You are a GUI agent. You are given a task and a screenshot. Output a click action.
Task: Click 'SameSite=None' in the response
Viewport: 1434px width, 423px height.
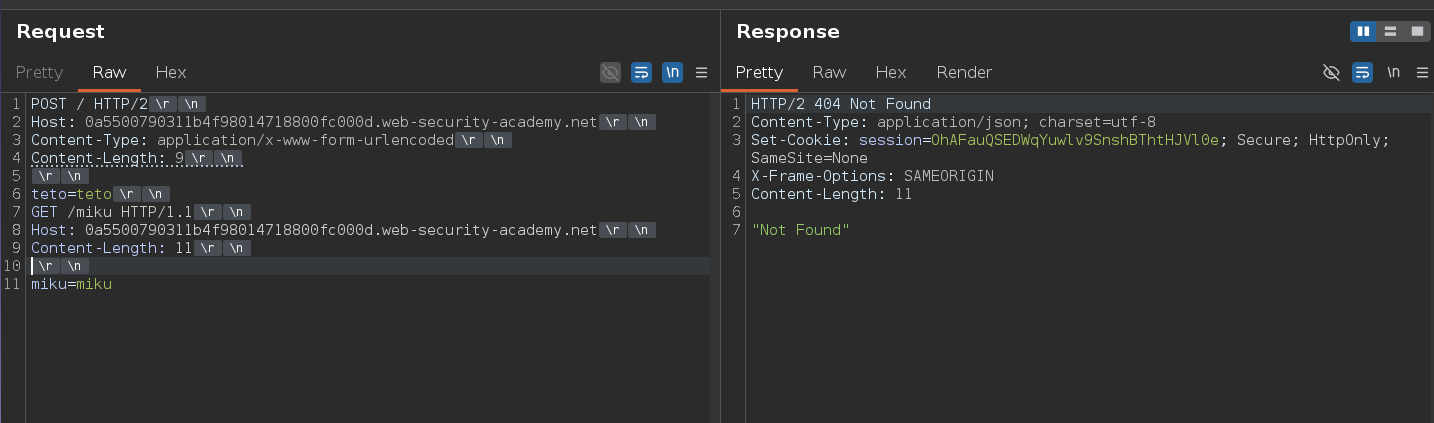pyautogui.click(x=809, y=158)
